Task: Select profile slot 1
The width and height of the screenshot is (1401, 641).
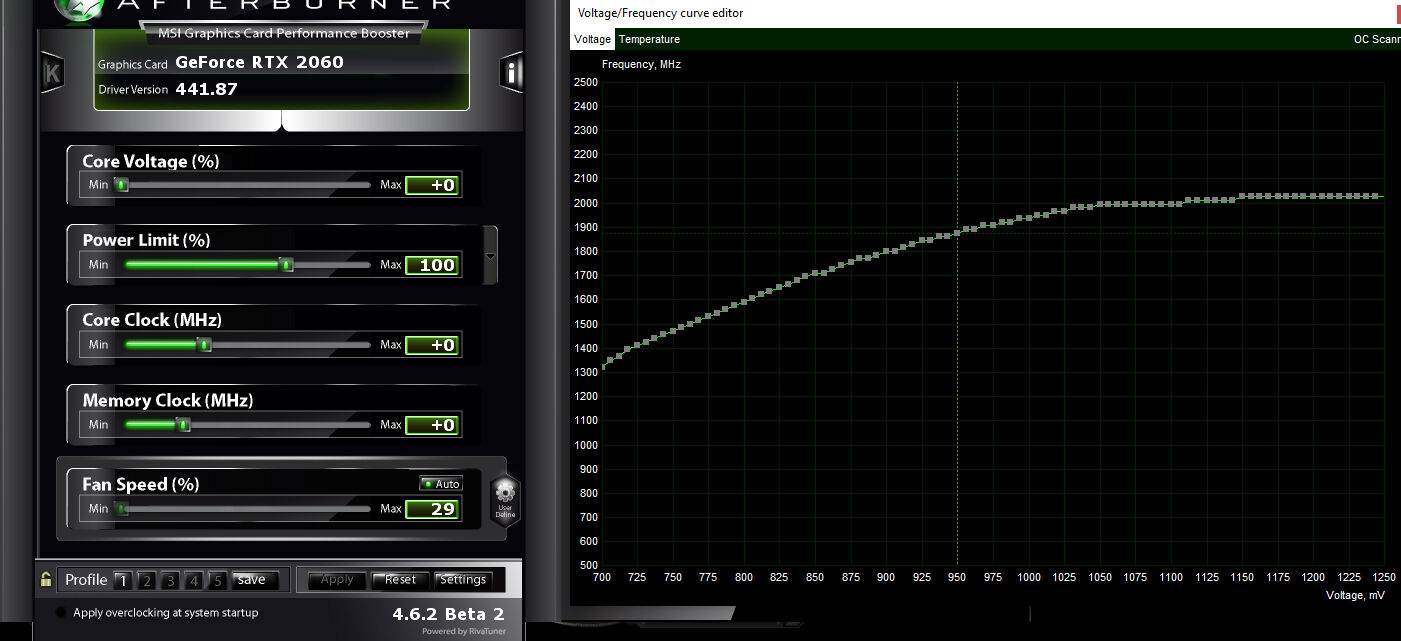Action: click(x=122, y=580)
